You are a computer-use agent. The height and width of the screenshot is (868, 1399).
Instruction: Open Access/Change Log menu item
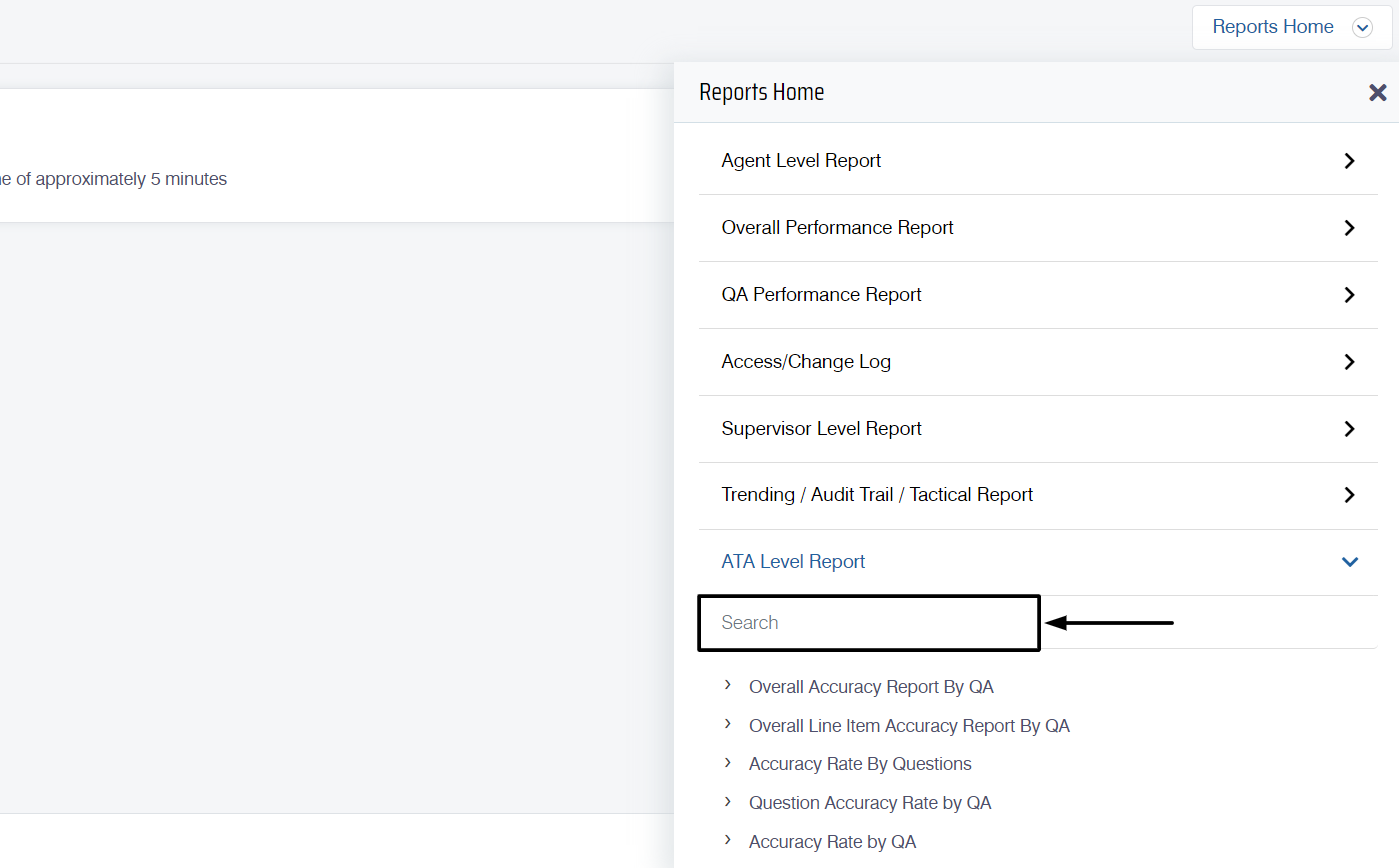(1038, 362)
